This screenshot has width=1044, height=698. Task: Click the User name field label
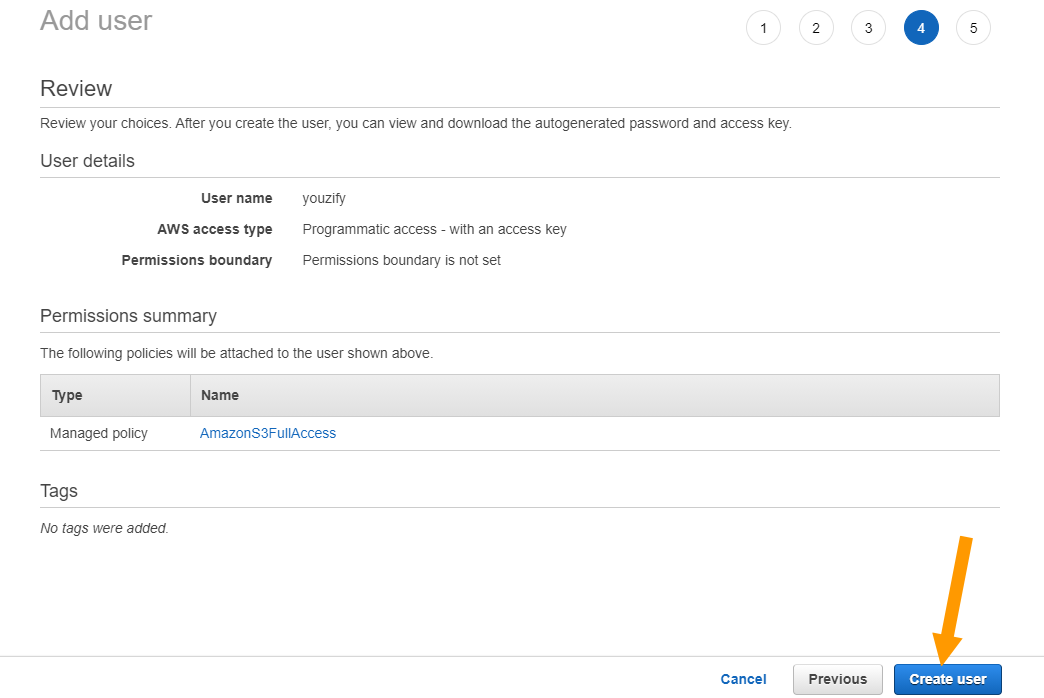pos(236,198)
